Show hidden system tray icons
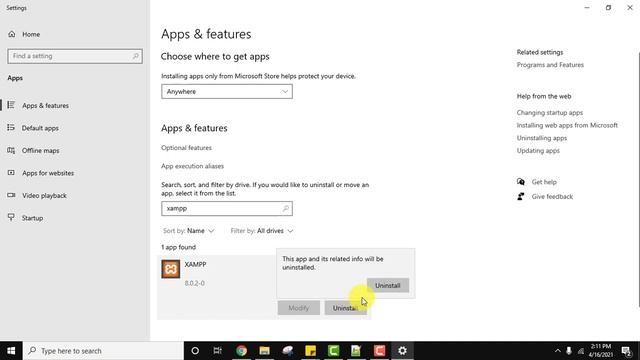 (558, 351)
